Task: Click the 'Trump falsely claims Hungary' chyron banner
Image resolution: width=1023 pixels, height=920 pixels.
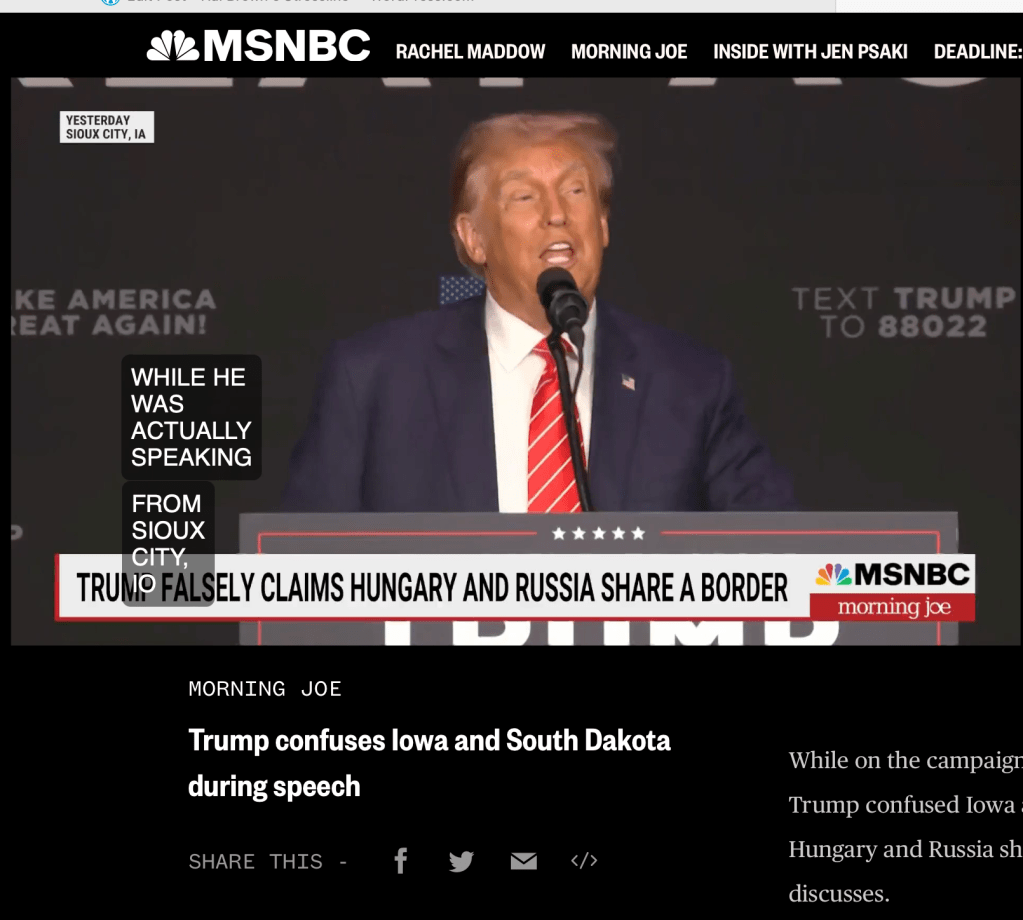Action: (x=432, y=587)
